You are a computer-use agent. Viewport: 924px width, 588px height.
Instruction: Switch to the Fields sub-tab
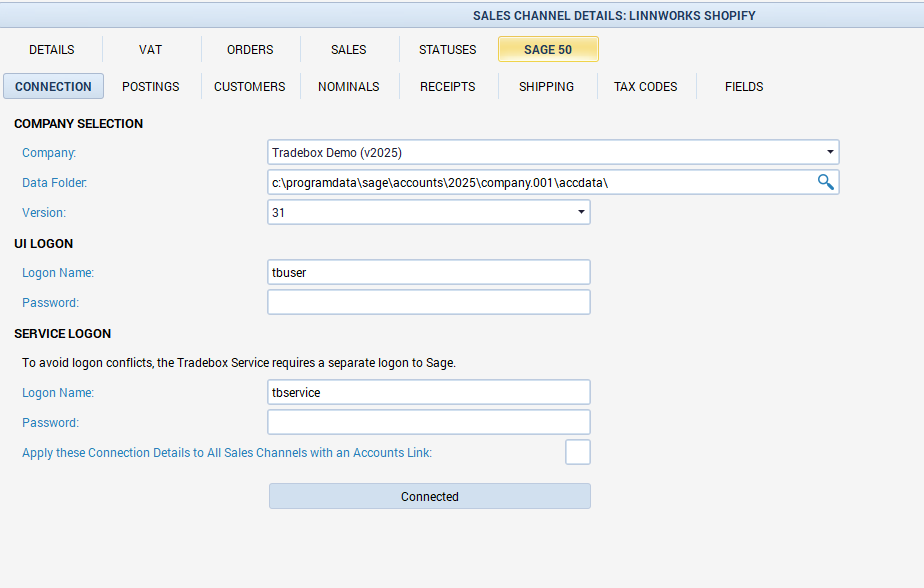(x=744, y=87)
